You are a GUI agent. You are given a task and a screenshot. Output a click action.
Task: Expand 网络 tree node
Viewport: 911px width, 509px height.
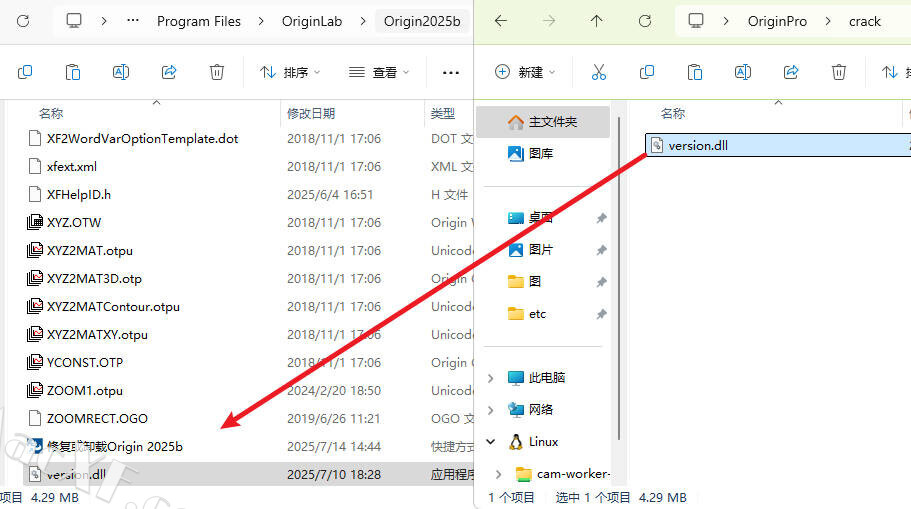point(491,410)
